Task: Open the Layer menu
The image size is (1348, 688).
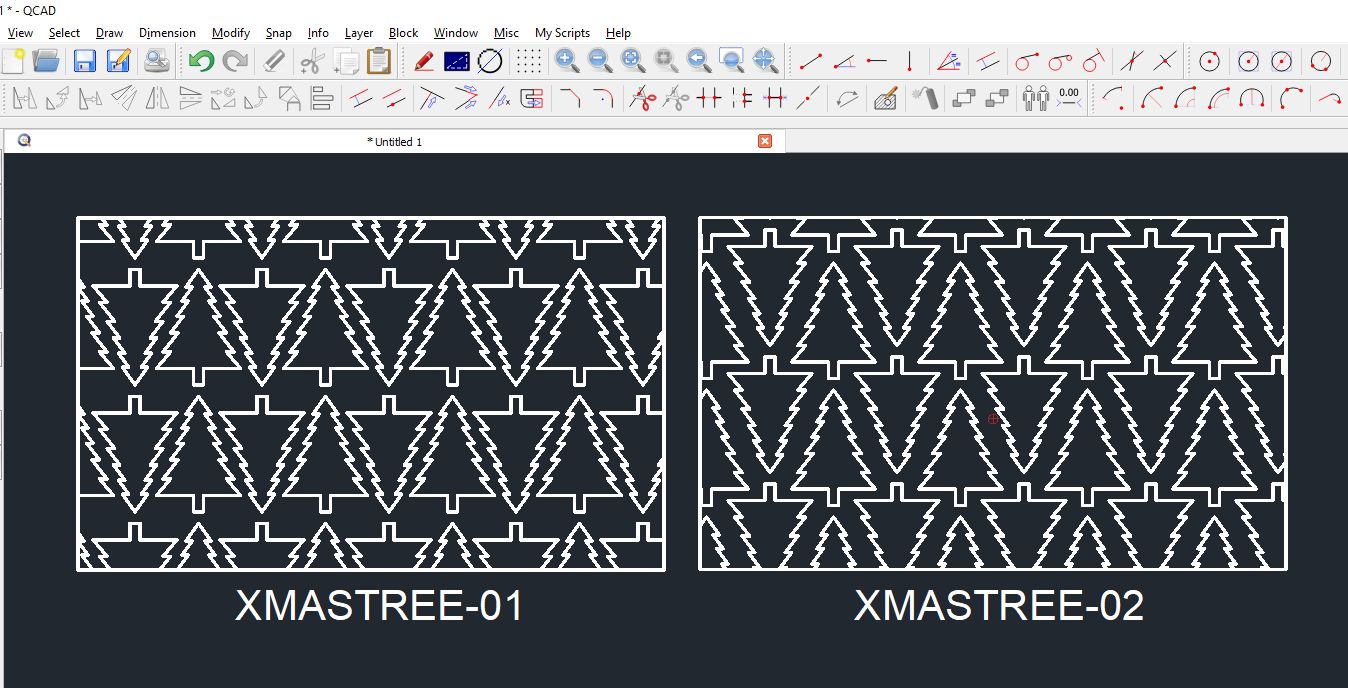Action: 359,33
